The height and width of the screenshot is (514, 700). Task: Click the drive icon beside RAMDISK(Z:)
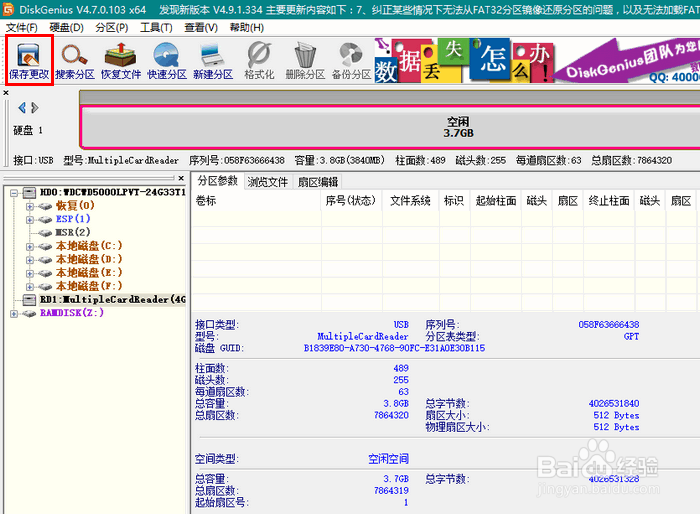[x=29, y=313]
